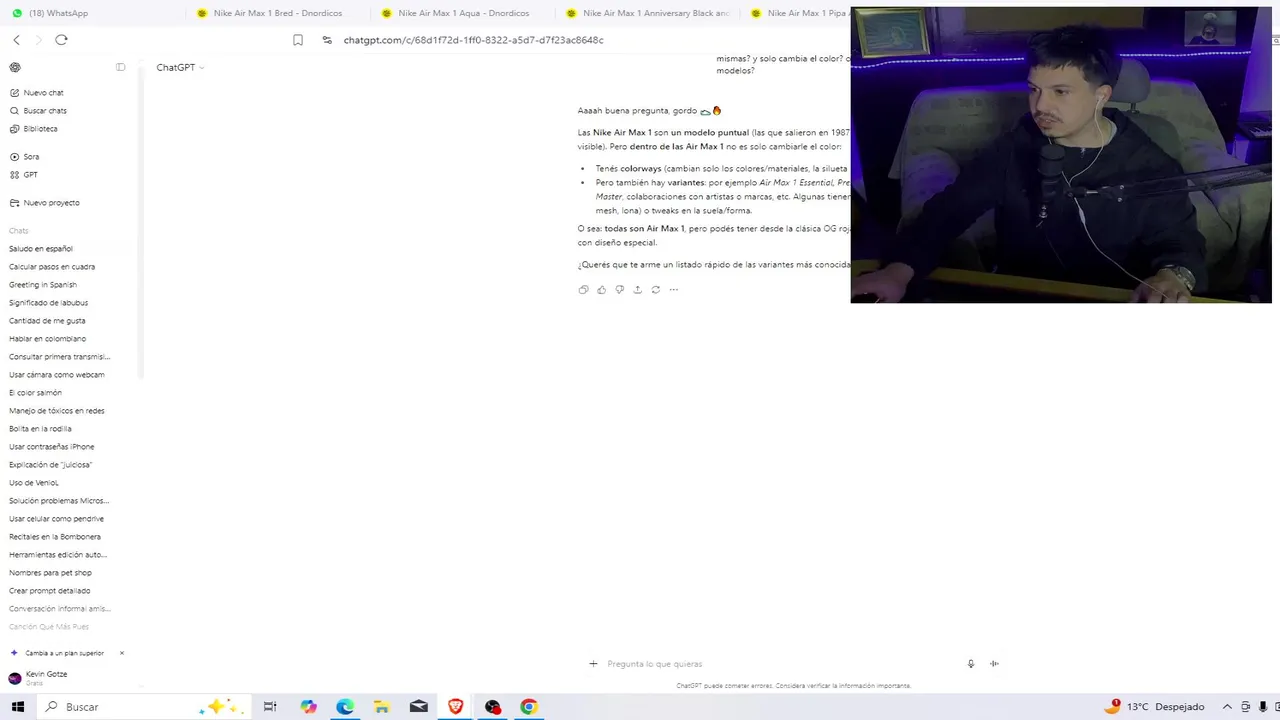Viewport: 1280px width, 720px height.
Task: Open chat 'Significado de labubus'
Action: [x=48, y=303]
